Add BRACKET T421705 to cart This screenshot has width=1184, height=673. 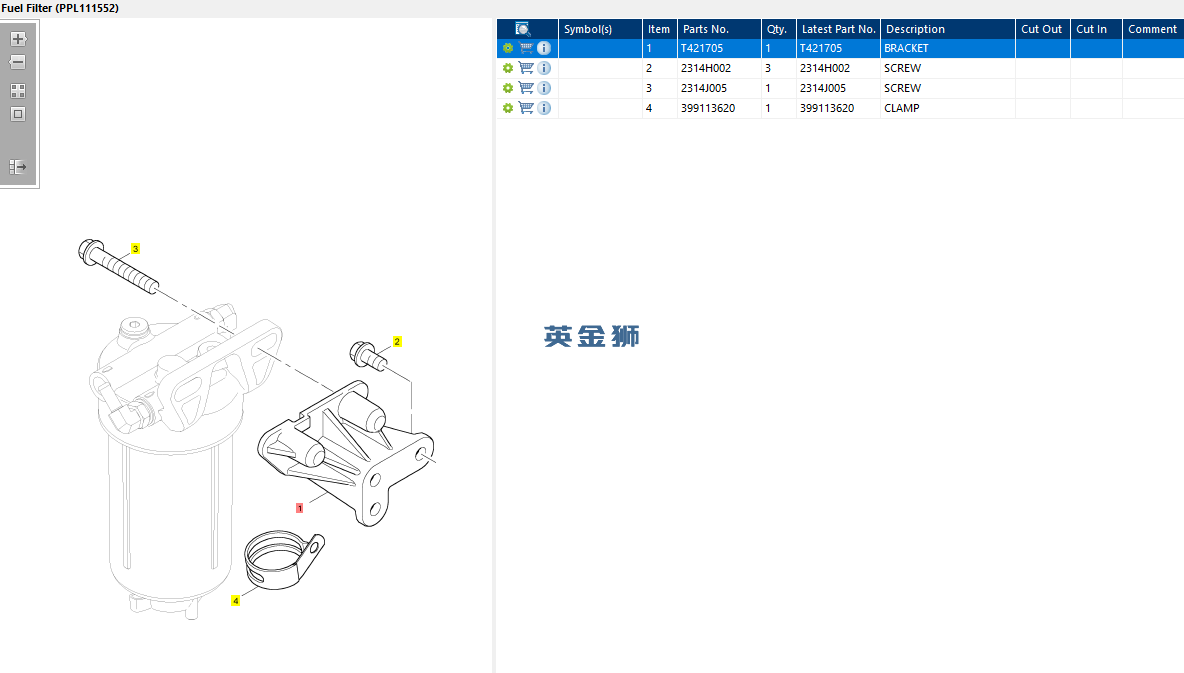pyautogui.click(x=526, y=48)
